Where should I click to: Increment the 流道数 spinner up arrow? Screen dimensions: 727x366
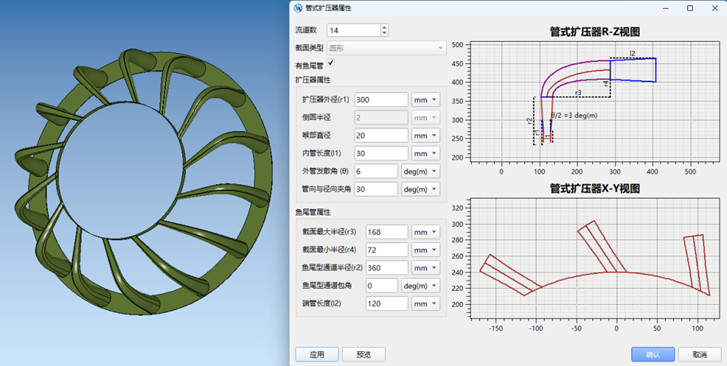click(384, 28)
